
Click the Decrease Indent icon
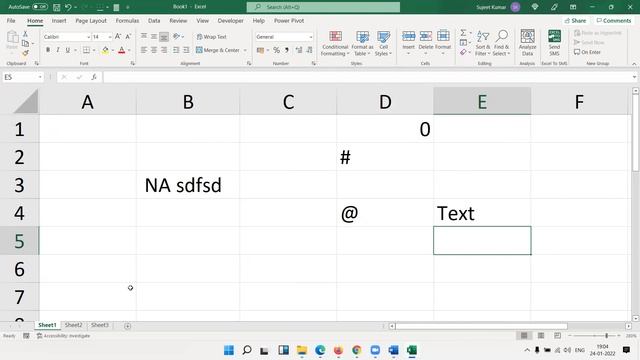coord(176,50)
